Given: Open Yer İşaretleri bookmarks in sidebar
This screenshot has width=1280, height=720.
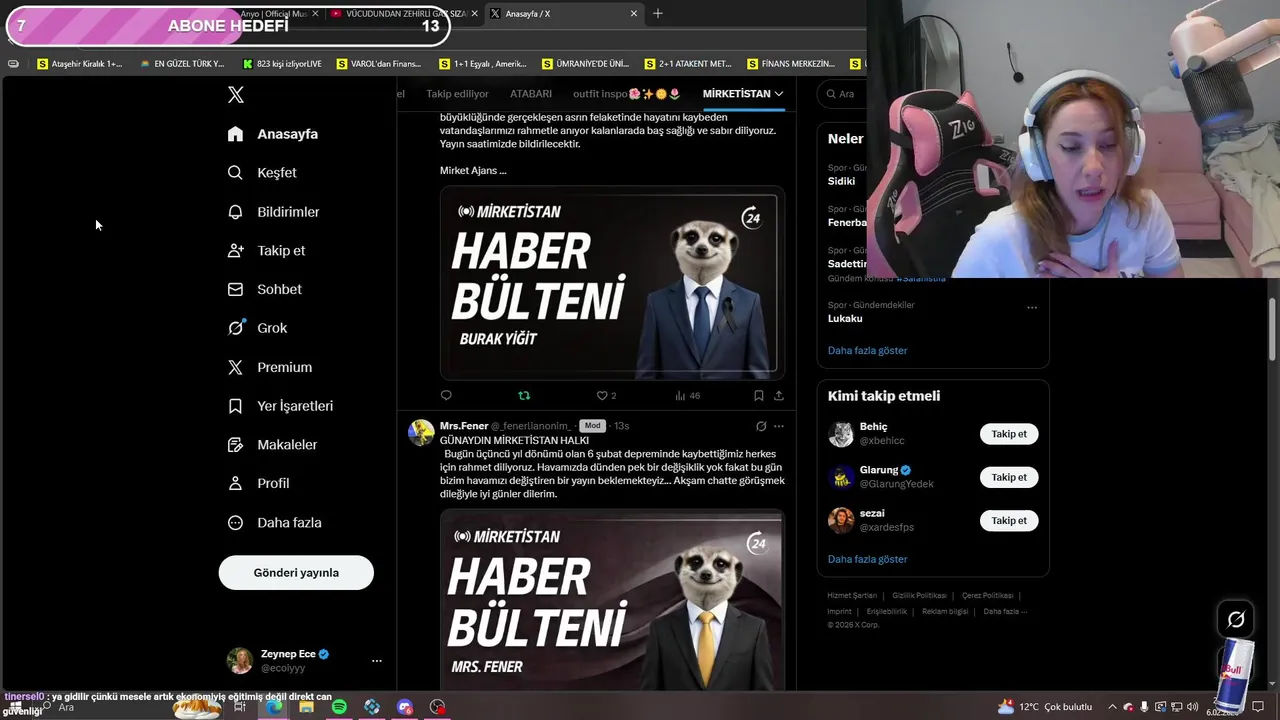Looking at the screenshot, I should tap(281, 406).
